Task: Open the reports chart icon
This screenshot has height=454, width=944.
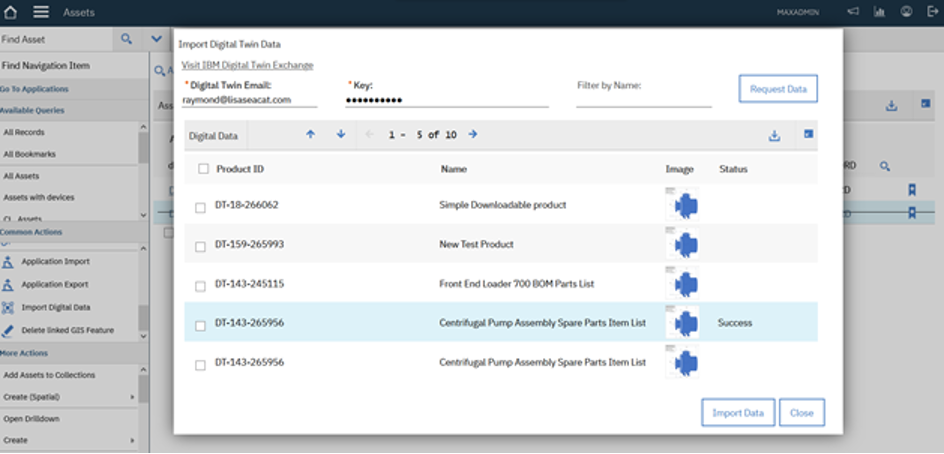Action: coord(880,11)
